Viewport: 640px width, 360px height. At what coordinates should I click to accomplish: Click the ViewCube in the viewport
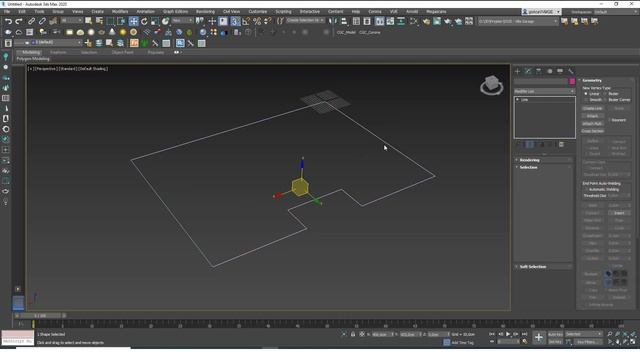coord(491,85)
